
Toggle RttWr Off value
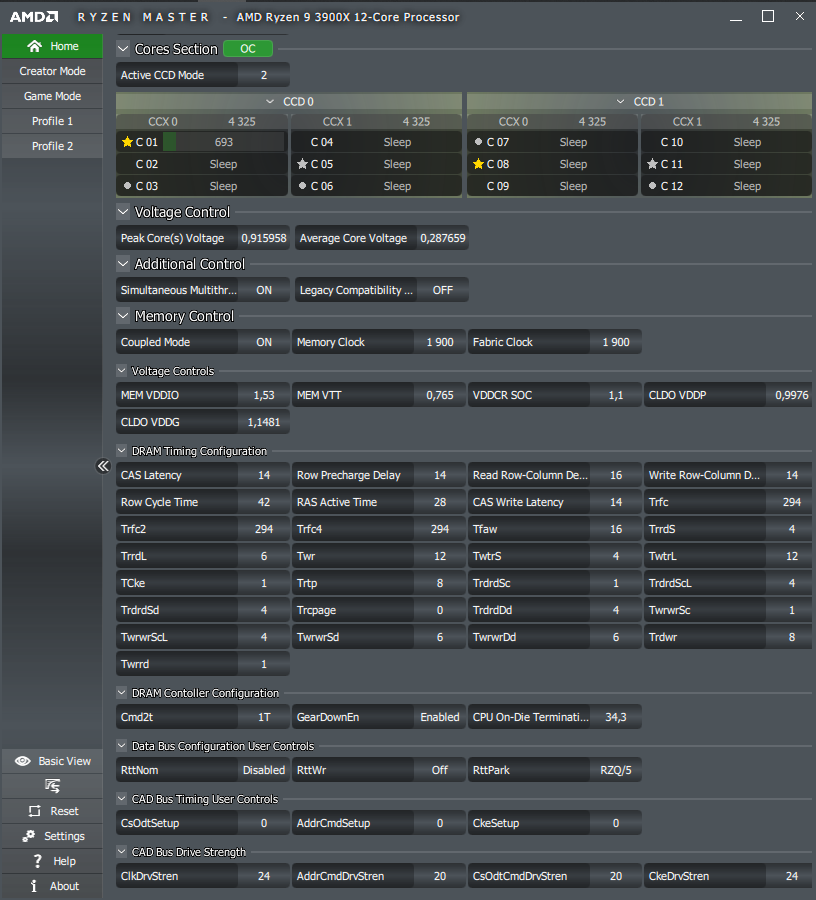pyautogui.click(x=440, y=770)
